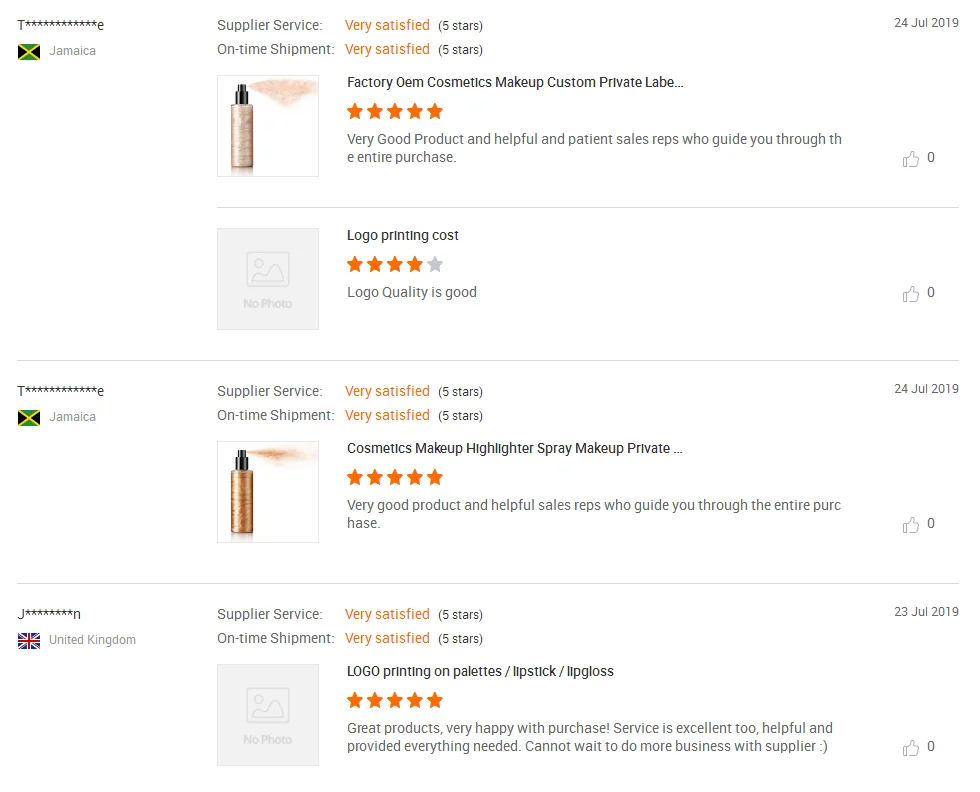Thumbs-up the United Kingdom buyer's review
The height and width of the screenshot is (792, 980).
(911, 747)
